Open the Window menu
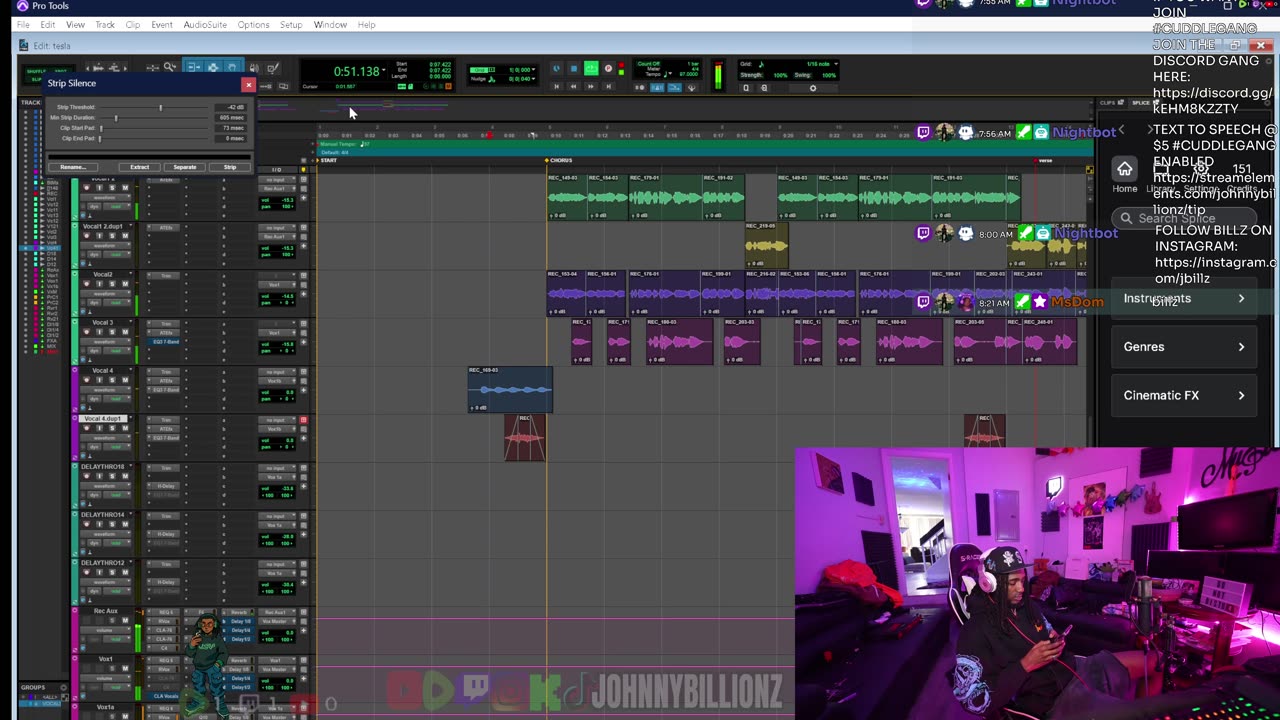 (330, 25)
